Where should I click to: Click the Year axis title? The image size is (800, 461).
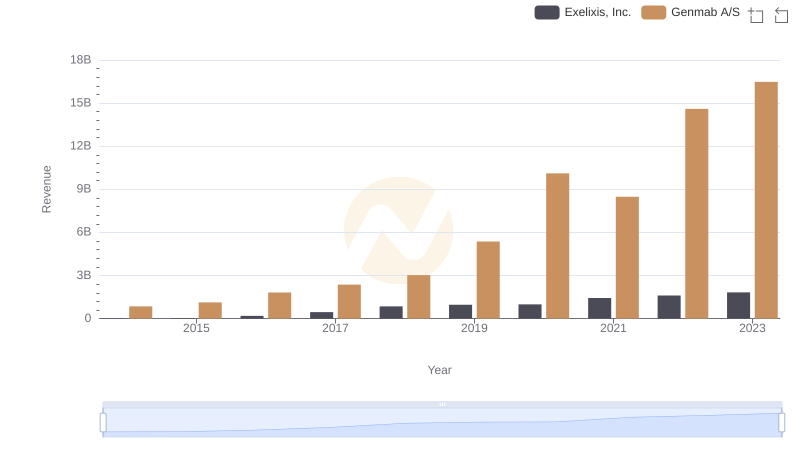439,370
